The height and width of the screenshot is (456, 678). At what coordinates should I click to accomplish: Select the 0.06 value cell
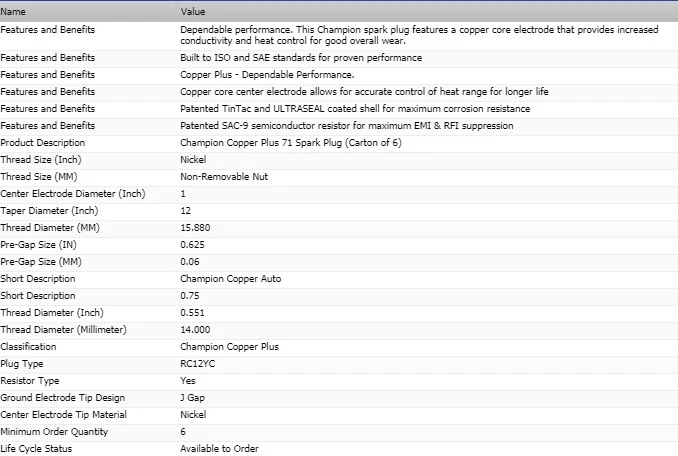click(x=190, y=261)
